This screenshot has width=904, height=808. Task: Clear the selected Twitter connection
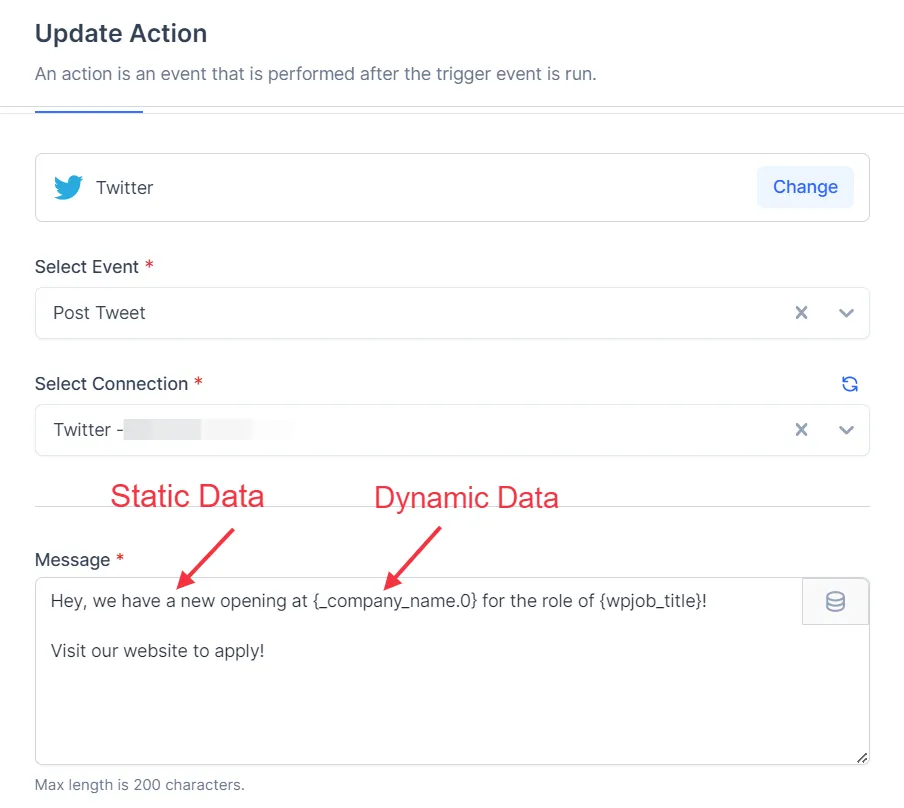801,430
